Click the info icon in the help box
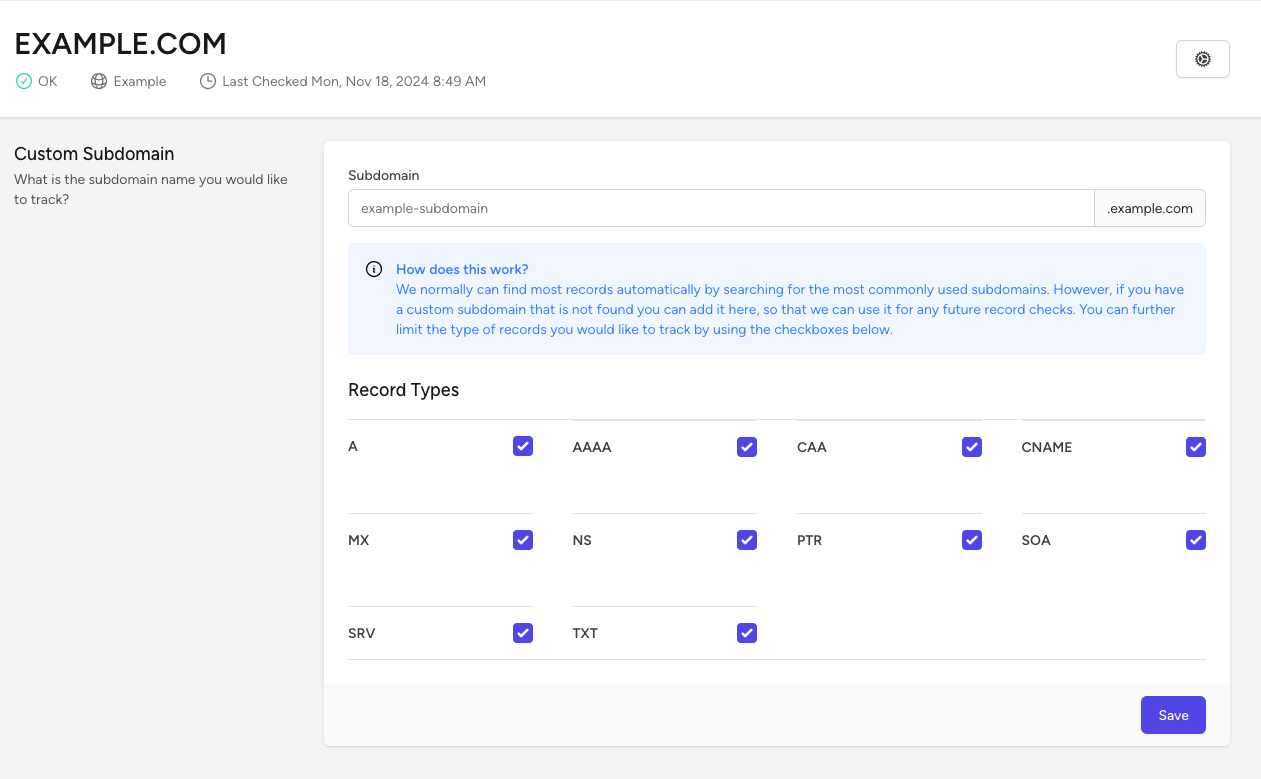The width and height of the screenshot is (1261, 779). point(374,269)
